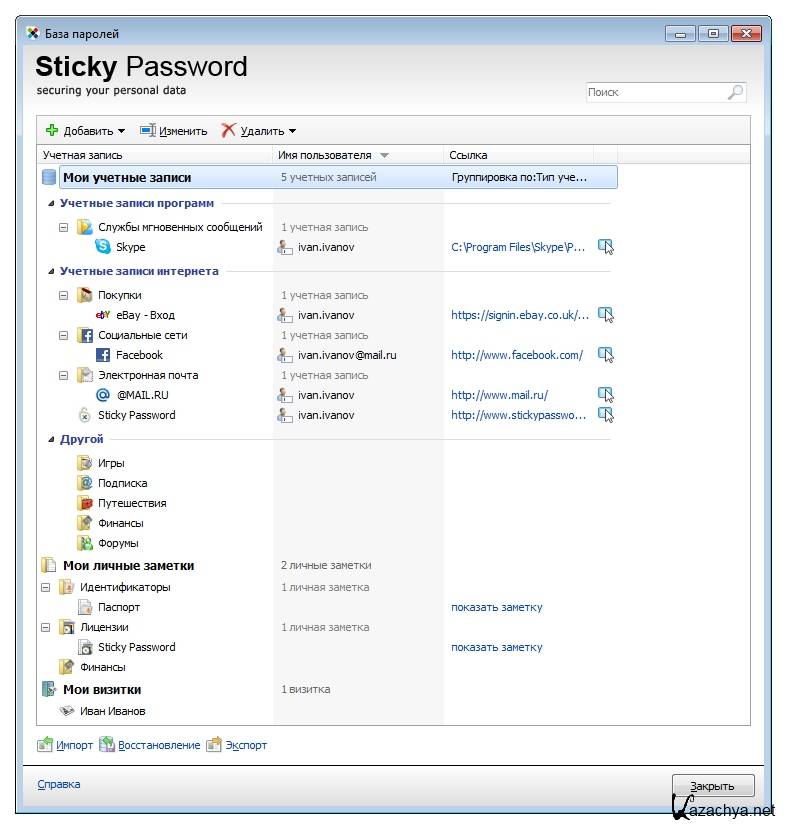Collapse the Социальные сети group

click(63, 335)
